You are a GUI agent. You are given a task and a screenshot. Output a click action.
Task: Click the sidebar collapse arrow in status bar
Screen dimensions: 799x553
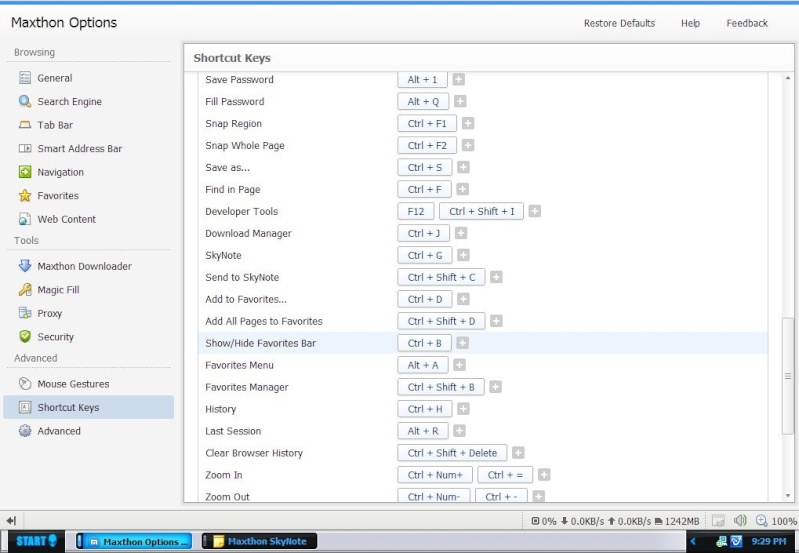pyautogui.click(x=11, y=520)
